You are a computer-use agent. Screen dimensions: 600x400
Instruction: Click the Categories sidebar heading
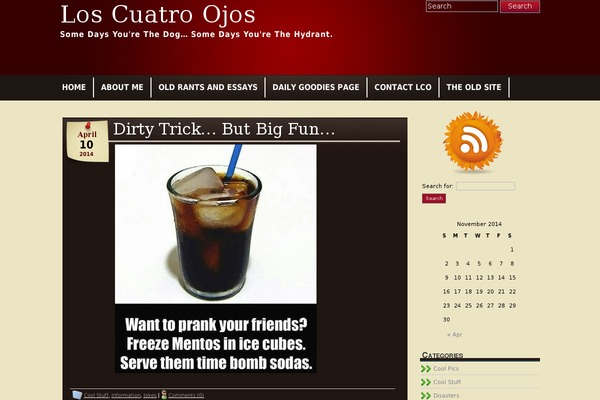point(442,355)
